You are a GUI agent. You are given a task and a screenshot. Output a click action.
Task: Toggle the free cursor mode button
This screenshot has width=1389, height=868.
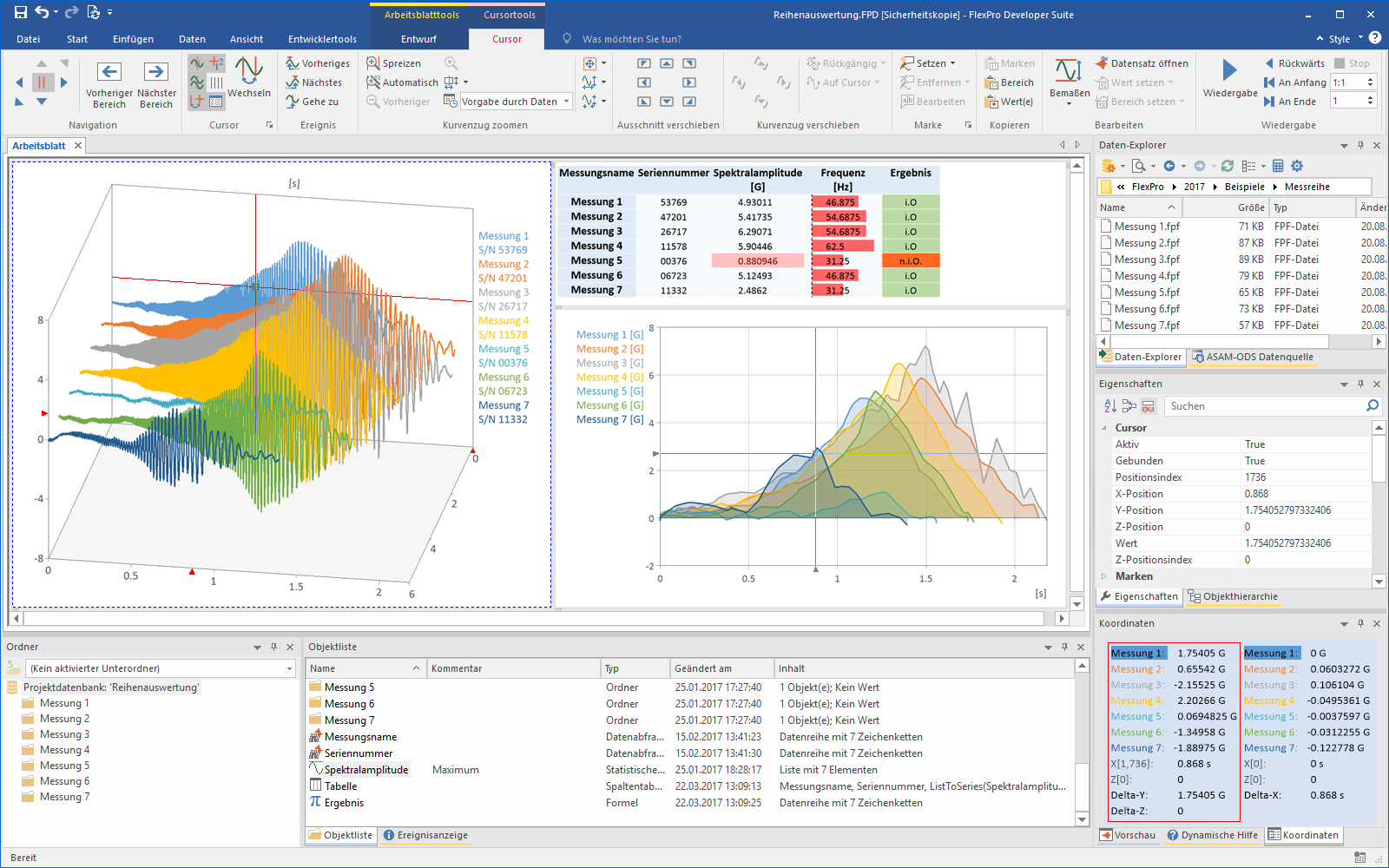[x=197, y=63]
